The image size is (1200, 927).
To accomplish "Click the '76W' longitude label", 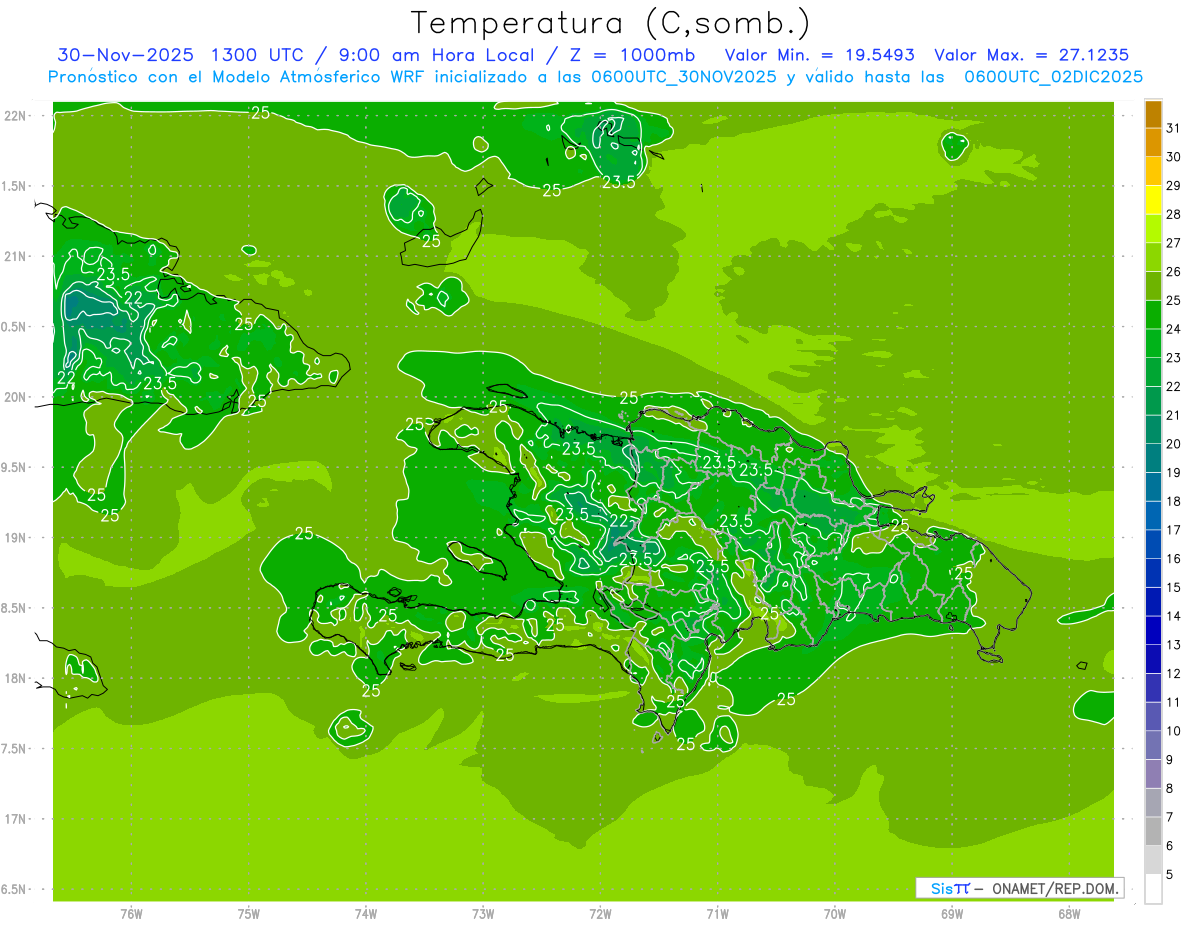I will [131, 914].
